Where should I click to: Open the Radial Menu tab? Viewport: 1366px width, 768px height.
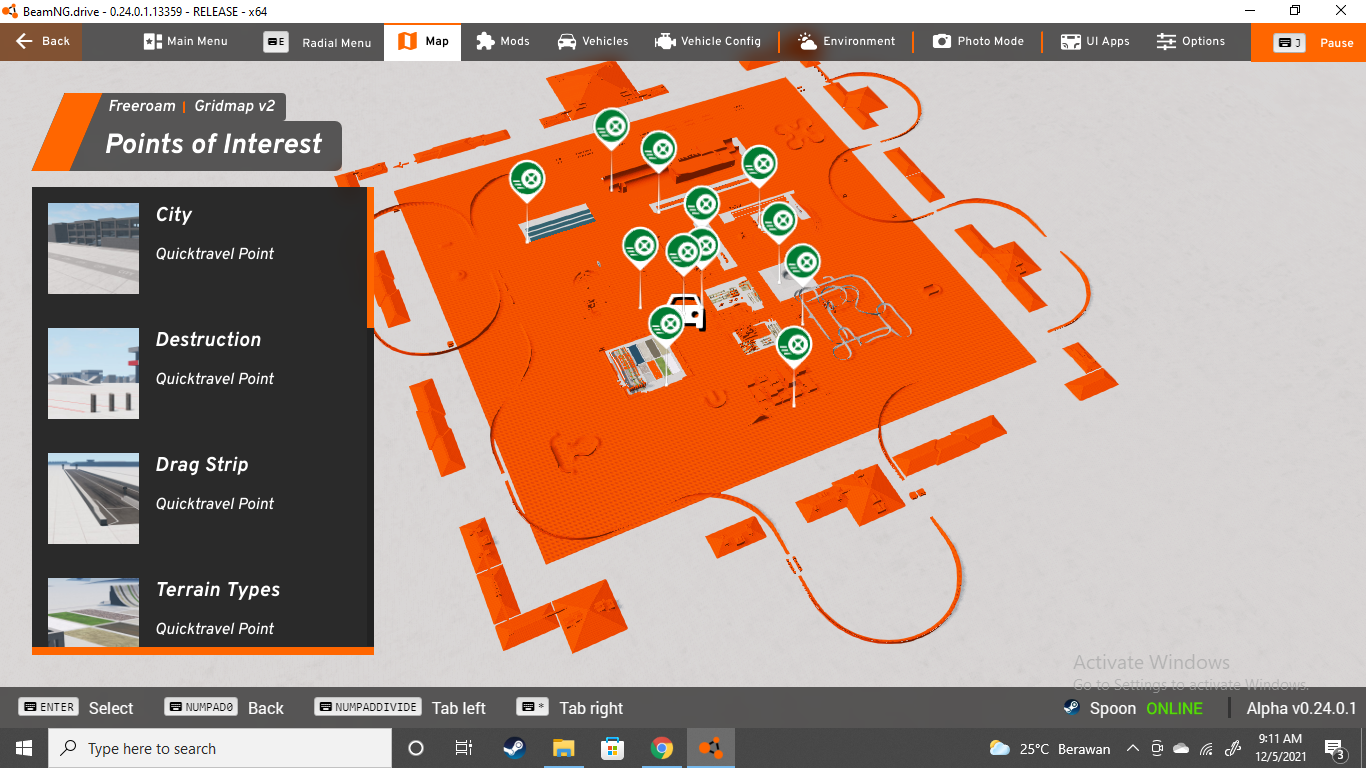coord(317,42)
